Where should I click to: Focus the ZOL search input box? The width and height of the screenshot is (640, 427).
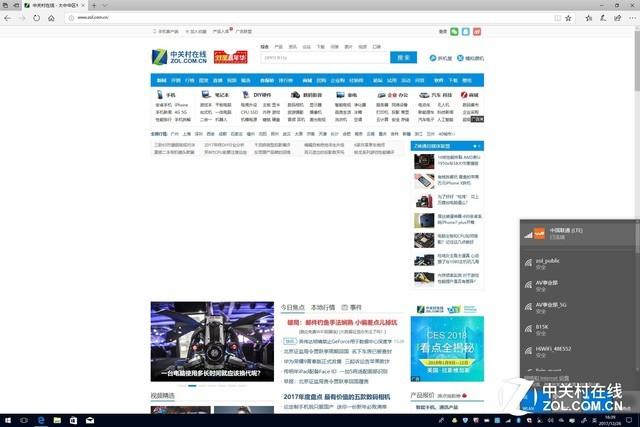coord(325,58)
